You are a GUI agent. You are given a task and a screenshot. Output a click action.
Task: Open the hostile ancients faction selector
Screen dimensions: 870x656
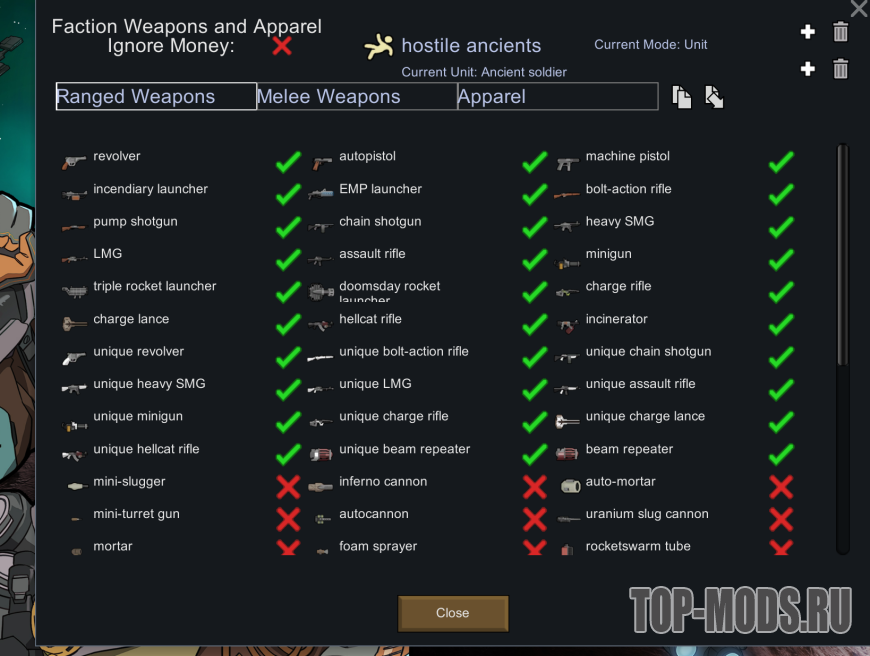coord(471,46)
